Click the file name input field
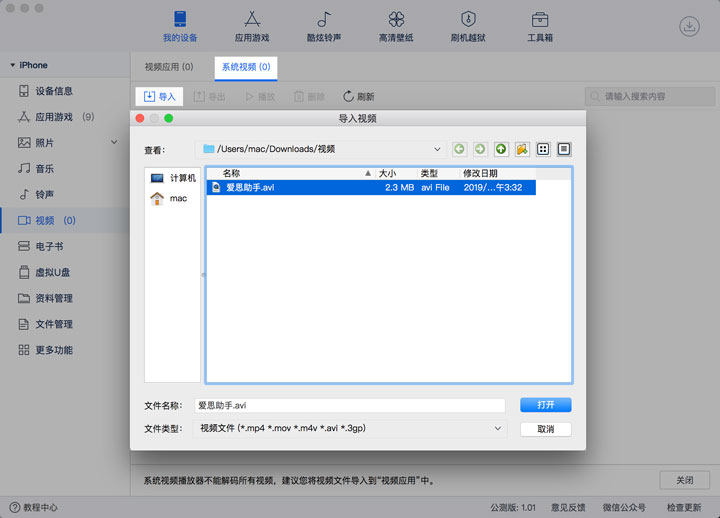Screen dimensions: 720x518 coord(350,405)
